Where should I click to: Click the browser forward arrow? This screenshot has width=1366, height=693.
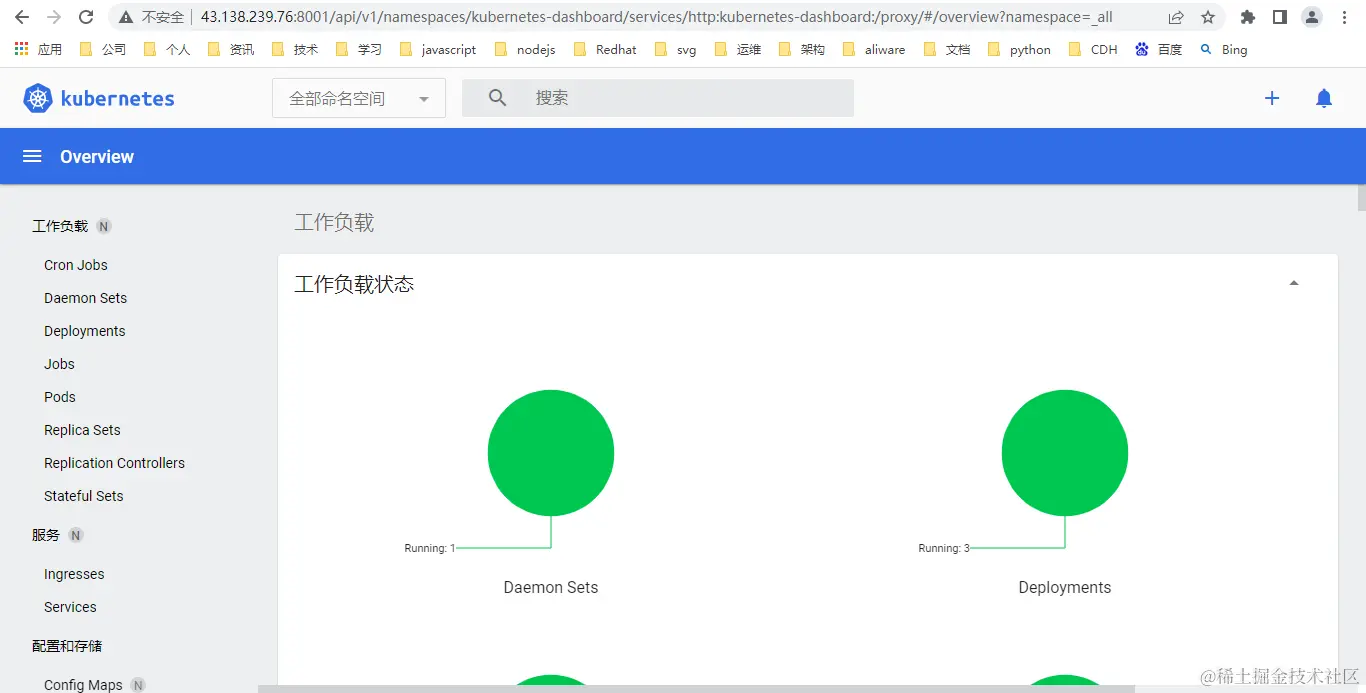coord(54,17)
